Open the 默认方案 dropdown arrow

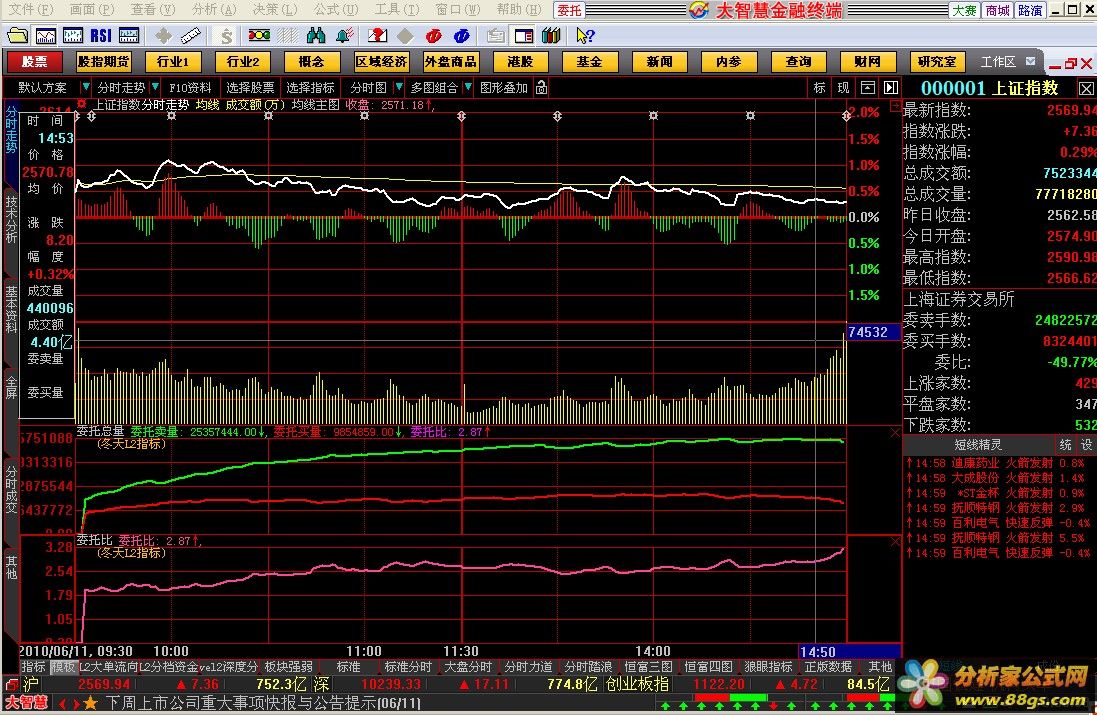pyautogui.click(x=85, y=87)
